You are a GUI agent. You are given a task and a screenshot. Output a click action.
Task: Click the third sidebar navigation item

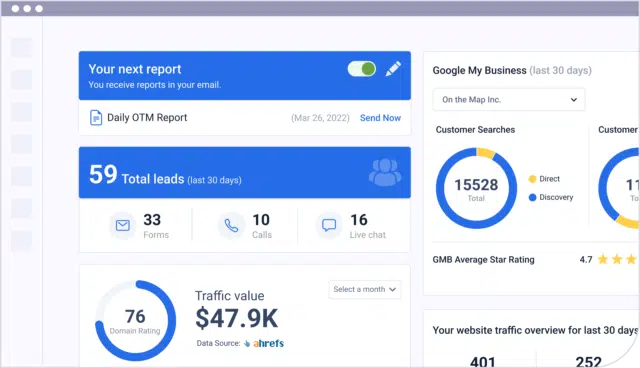point(21,112)
